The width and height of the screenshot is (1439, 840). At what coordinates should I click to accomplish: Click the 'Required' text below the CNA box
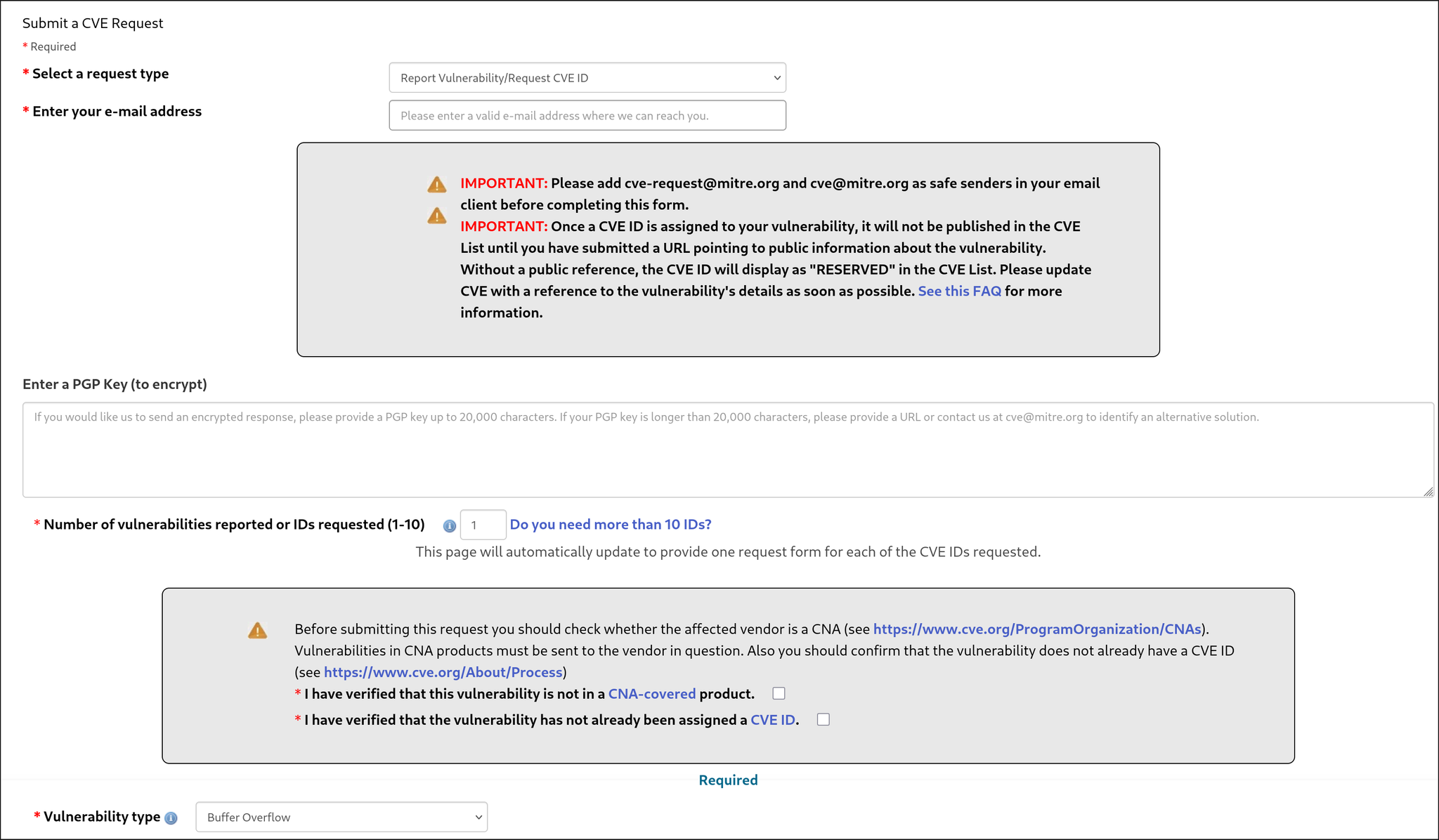coord(728,780)
